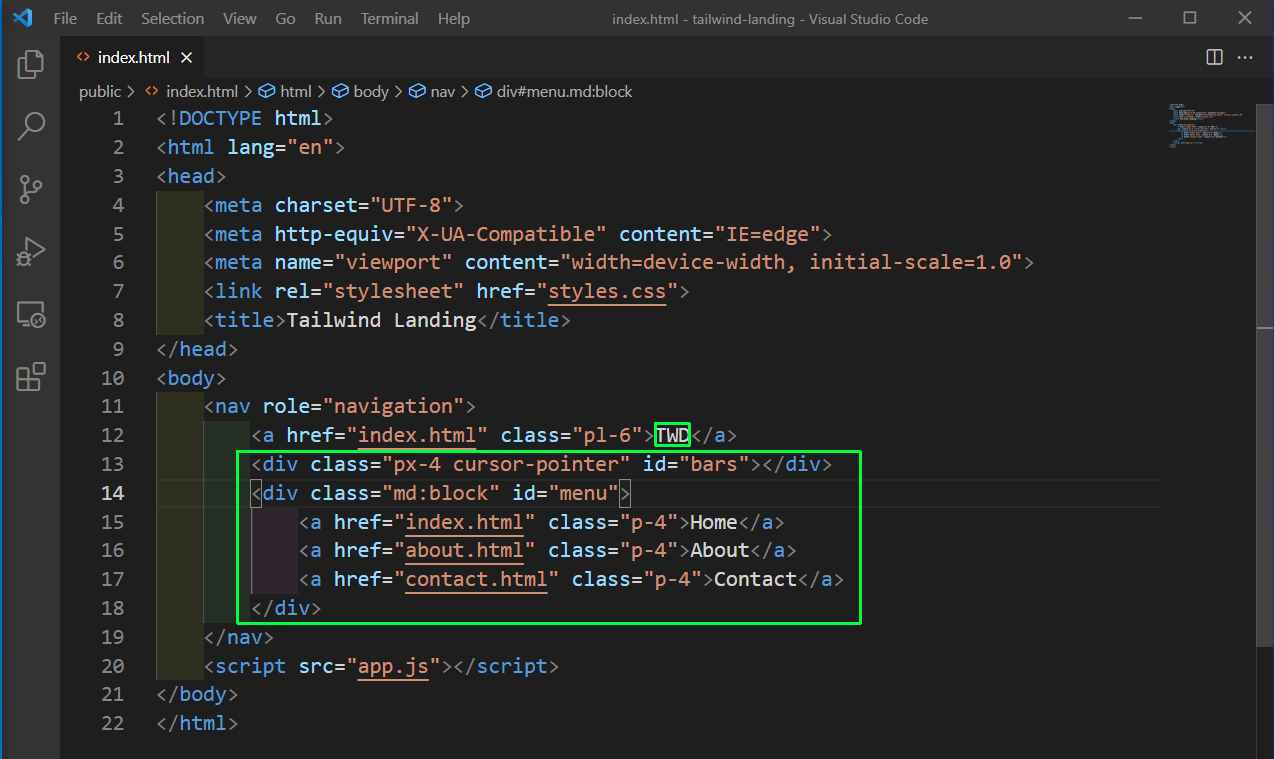Click the minimap code preview
This screenshot has width=1274, height=759.
[1210, 125]
